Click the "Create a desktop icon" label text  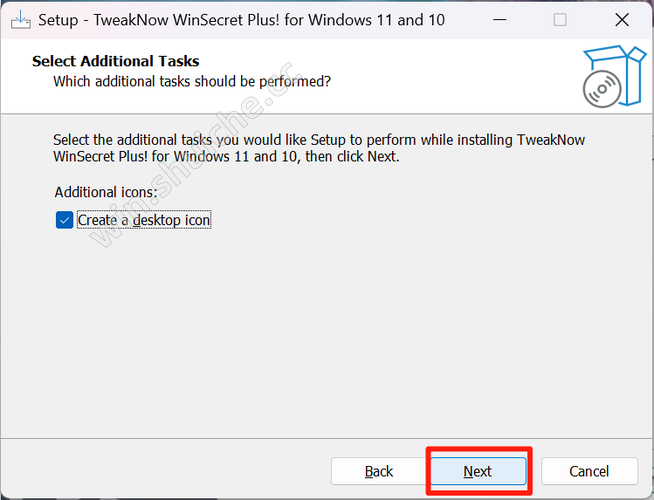pos(144,220)
